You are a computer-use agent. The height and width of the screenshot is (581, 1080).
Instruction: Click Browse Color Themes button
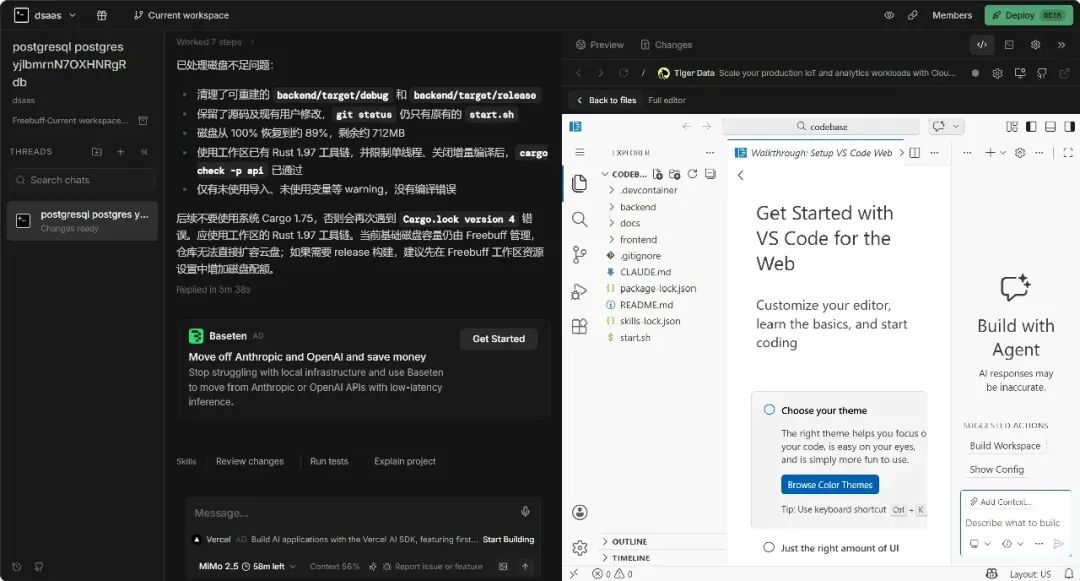tap(830, 485)
